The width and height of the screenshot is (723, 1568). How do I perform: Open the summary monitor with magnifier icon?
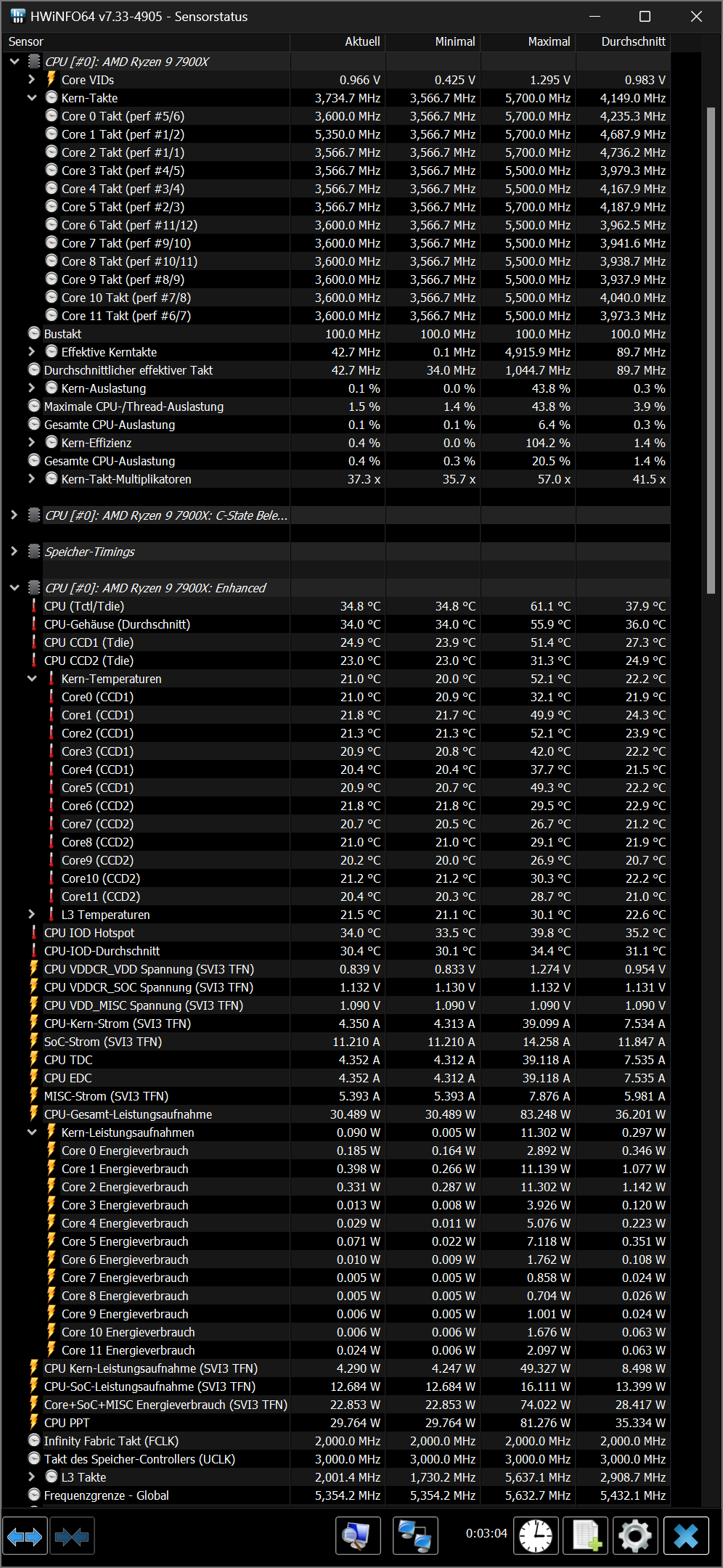pos(358,1536)
